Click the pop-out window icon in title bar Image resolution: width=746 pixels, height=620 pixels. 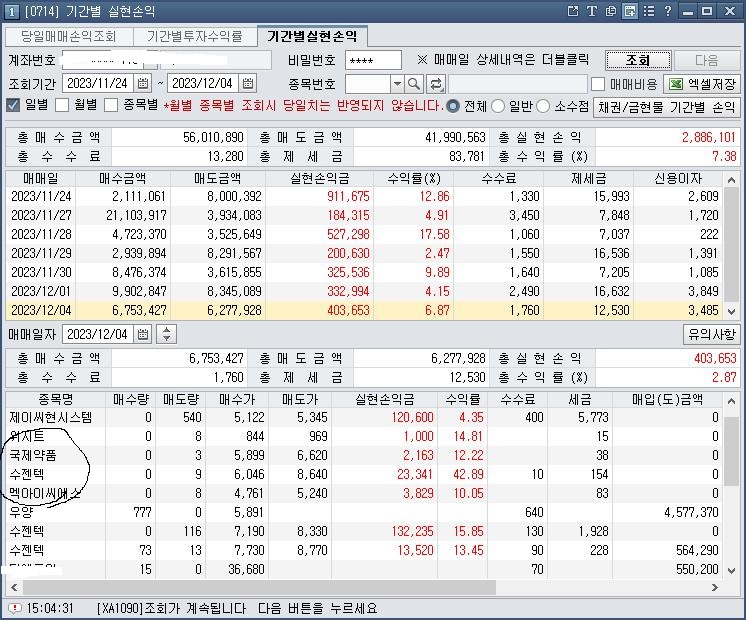point(573,11)
